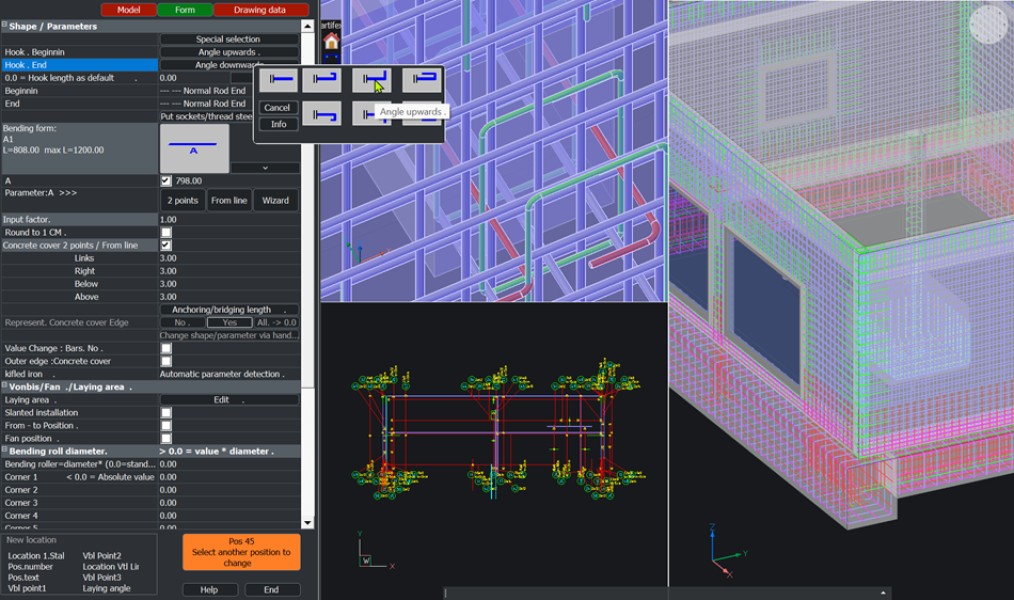Enable Slanted installation checkbox
Viewport: 1014px width, 600px height.
pyautogui.click(x=166, y=412)
